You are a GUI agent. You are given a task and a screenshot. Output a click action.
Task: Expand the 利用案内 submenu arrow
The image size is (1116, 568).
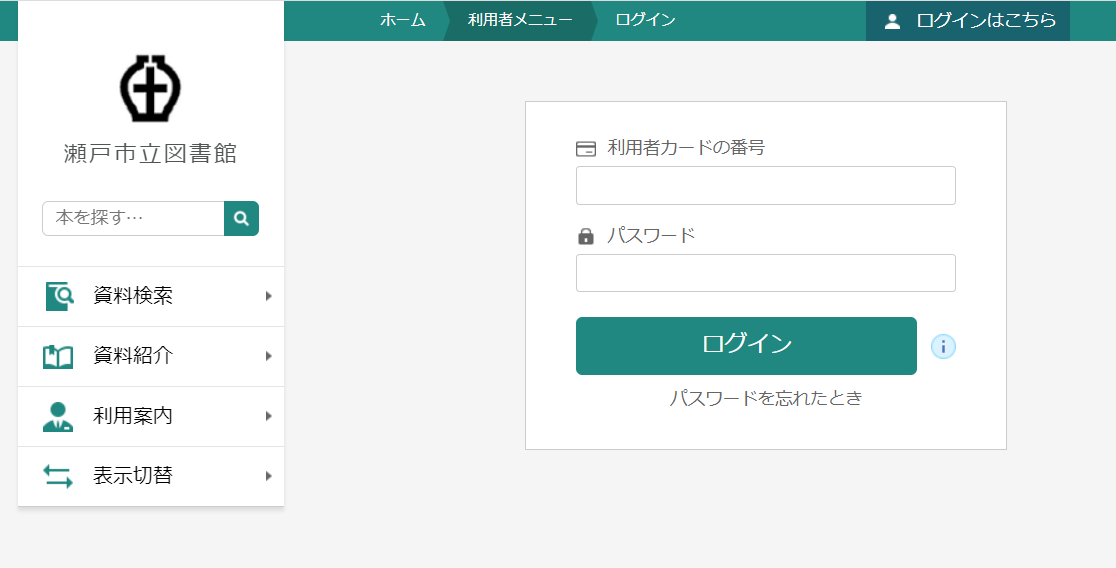268,416
